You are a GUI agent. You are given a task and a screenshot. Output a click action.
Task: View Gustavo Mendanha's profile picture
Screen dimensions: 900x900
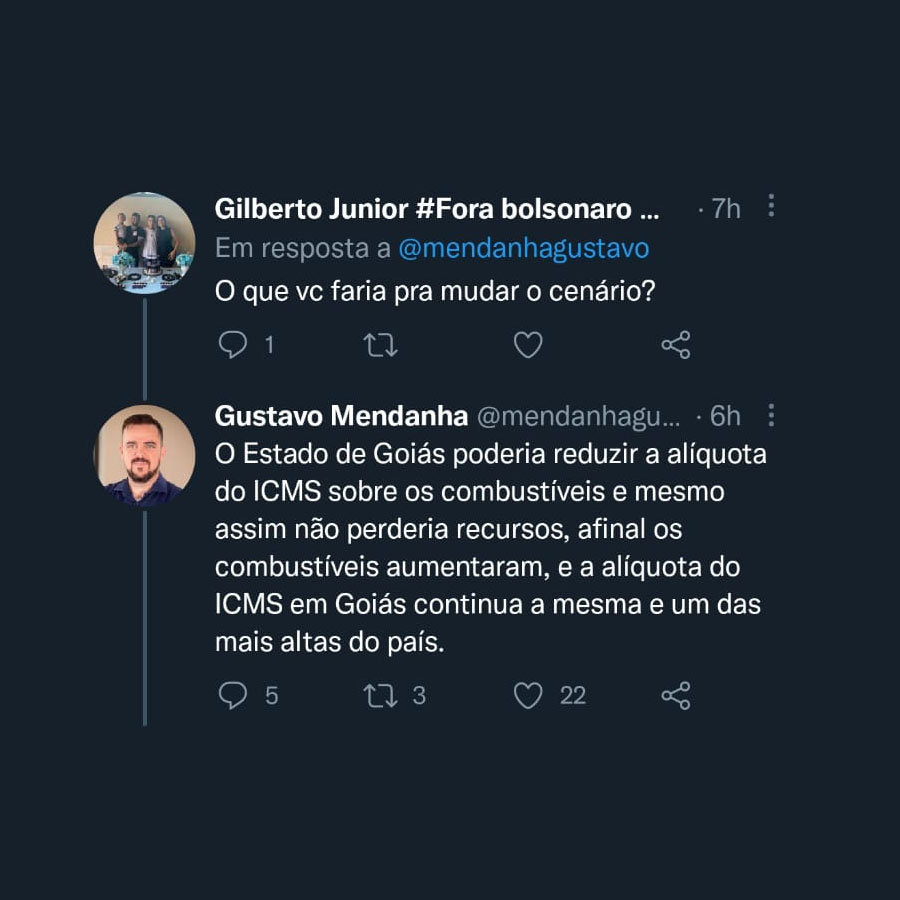click(145, 456)
